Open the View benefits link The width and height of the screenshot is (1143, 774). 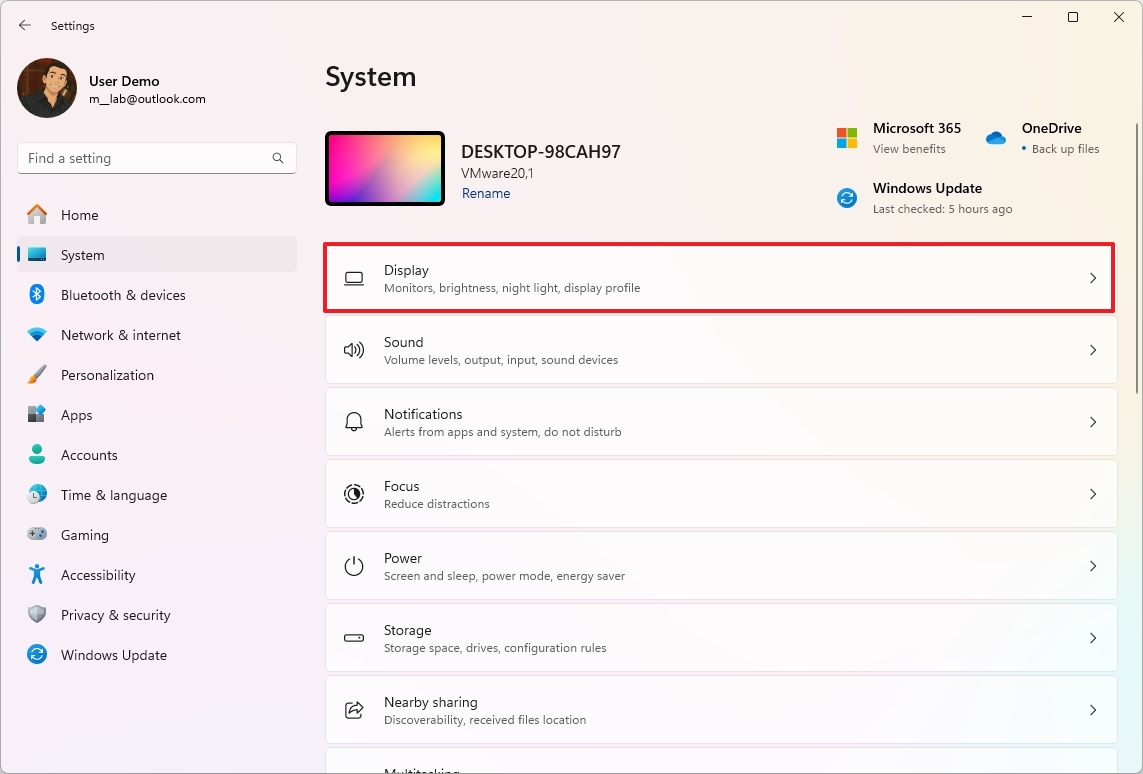(x=908, y=148)
